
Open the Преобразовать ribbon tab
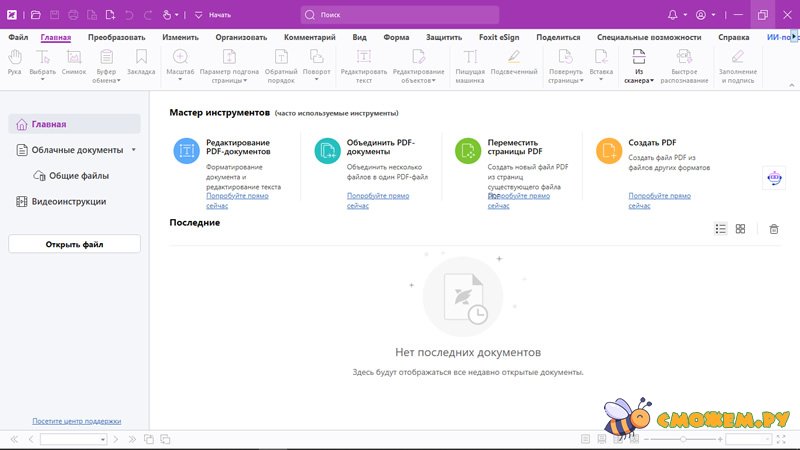116,36
